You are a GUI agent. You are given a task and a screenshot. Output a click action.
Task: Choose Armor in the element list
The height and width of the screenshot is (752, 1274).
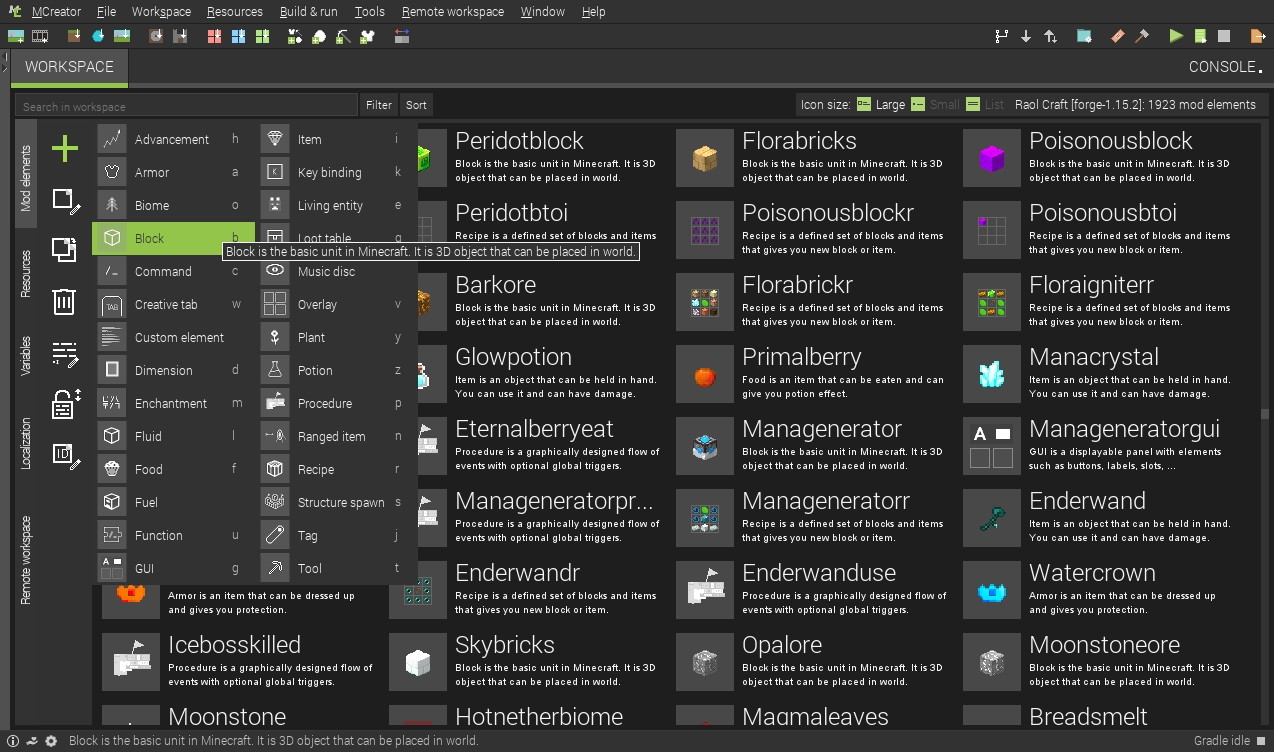click(x=174, y=172)
